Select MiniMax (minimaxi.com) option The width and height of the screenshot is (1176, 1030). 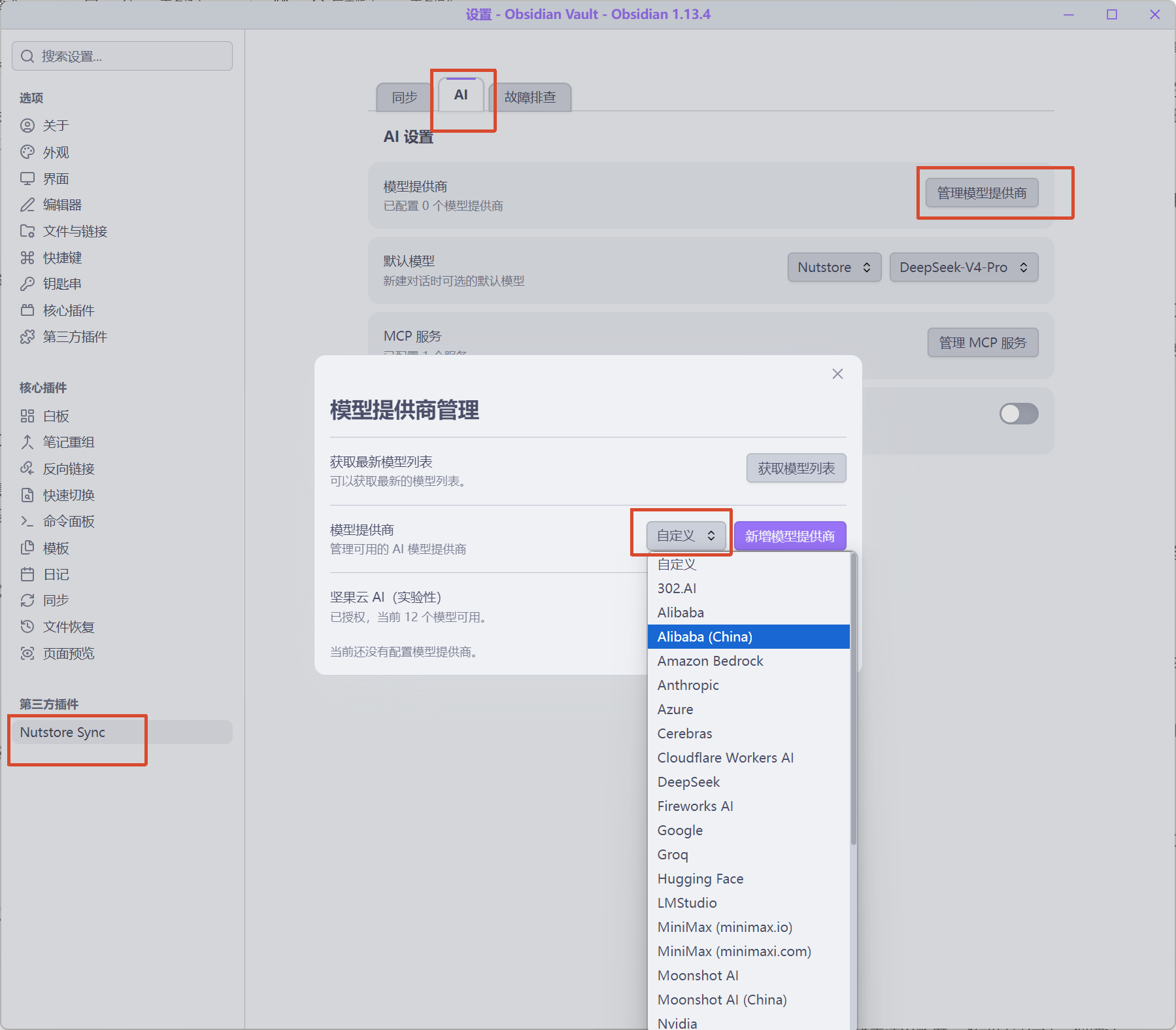[748, 952]
